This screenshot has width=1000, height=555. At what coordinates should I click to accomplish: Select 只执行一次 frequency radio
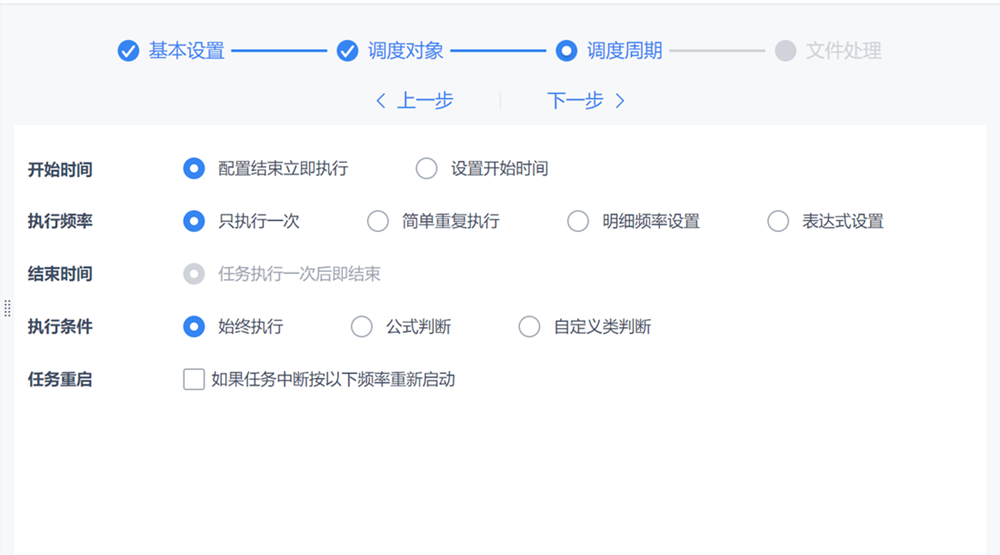[194, 221]
